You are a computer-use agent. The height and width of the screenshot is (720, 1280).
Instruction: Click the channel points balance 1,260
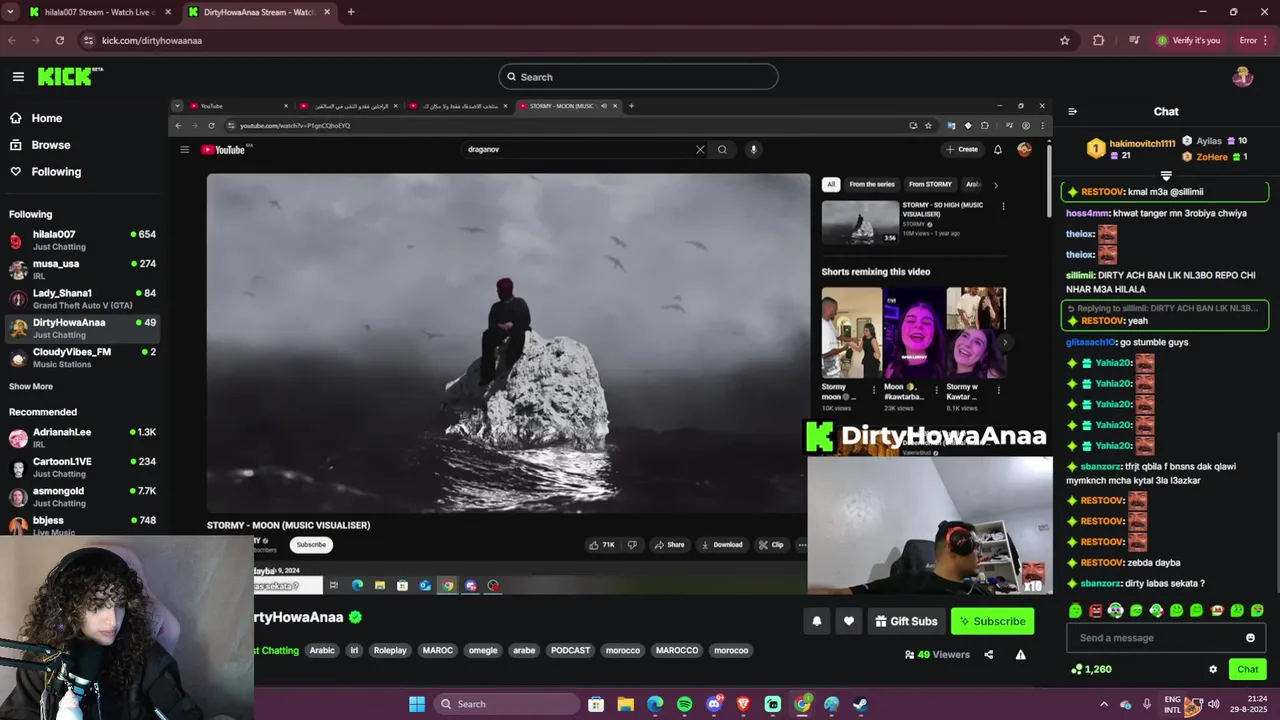pos(1091,669)
